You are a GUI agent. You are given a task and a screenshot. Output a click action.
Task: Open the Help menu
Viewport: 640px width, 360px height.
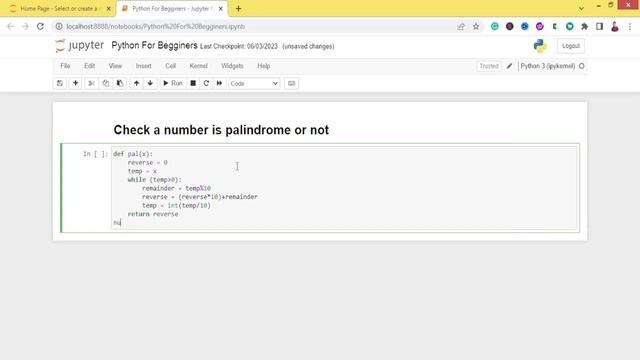264,66
